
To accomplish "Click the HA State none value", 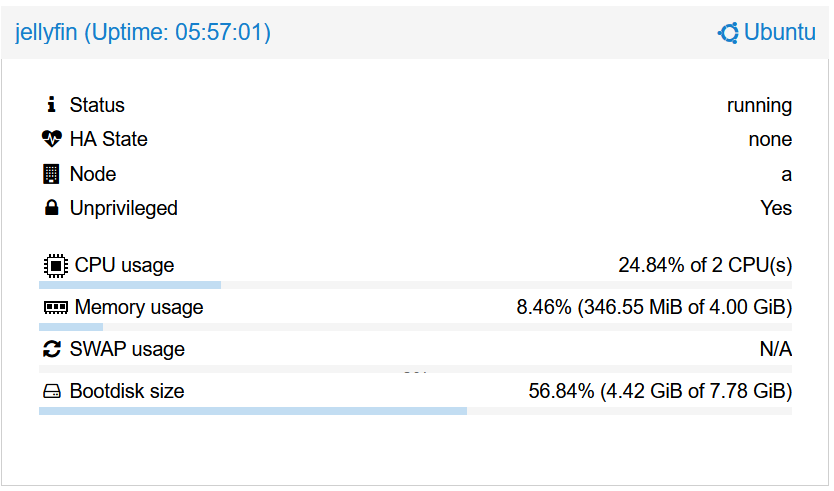I will click(770, 139).
